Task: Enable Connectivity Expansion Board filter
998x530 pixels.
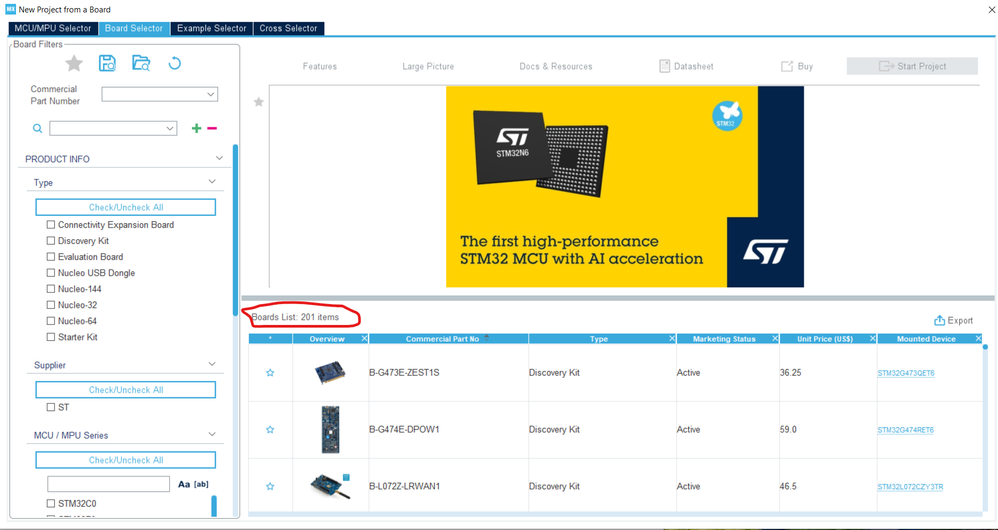Action: point(51,225)
